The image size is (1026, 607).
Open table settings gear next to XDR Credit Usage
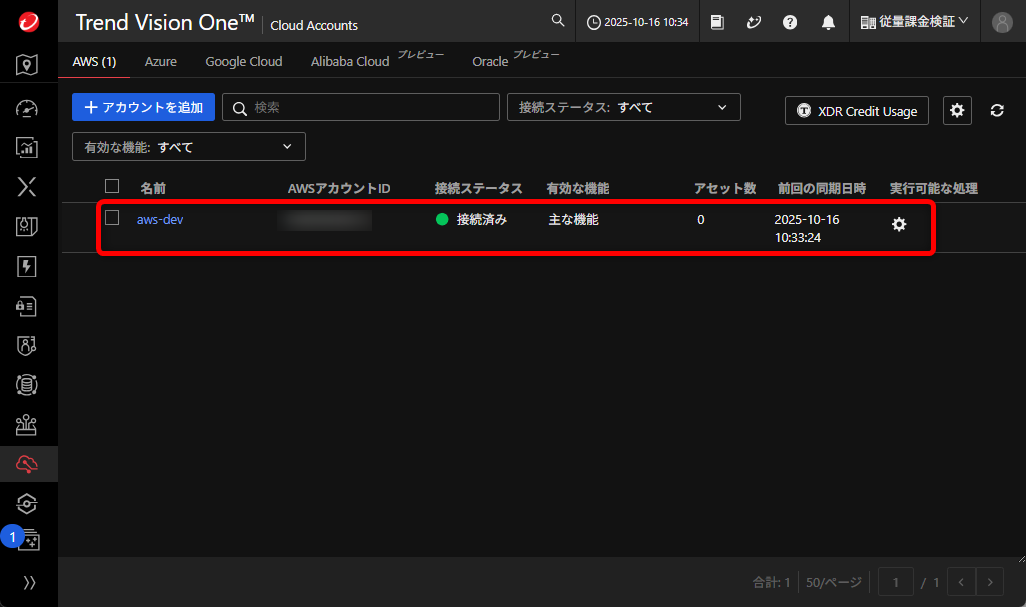click(x=957, y=111)
